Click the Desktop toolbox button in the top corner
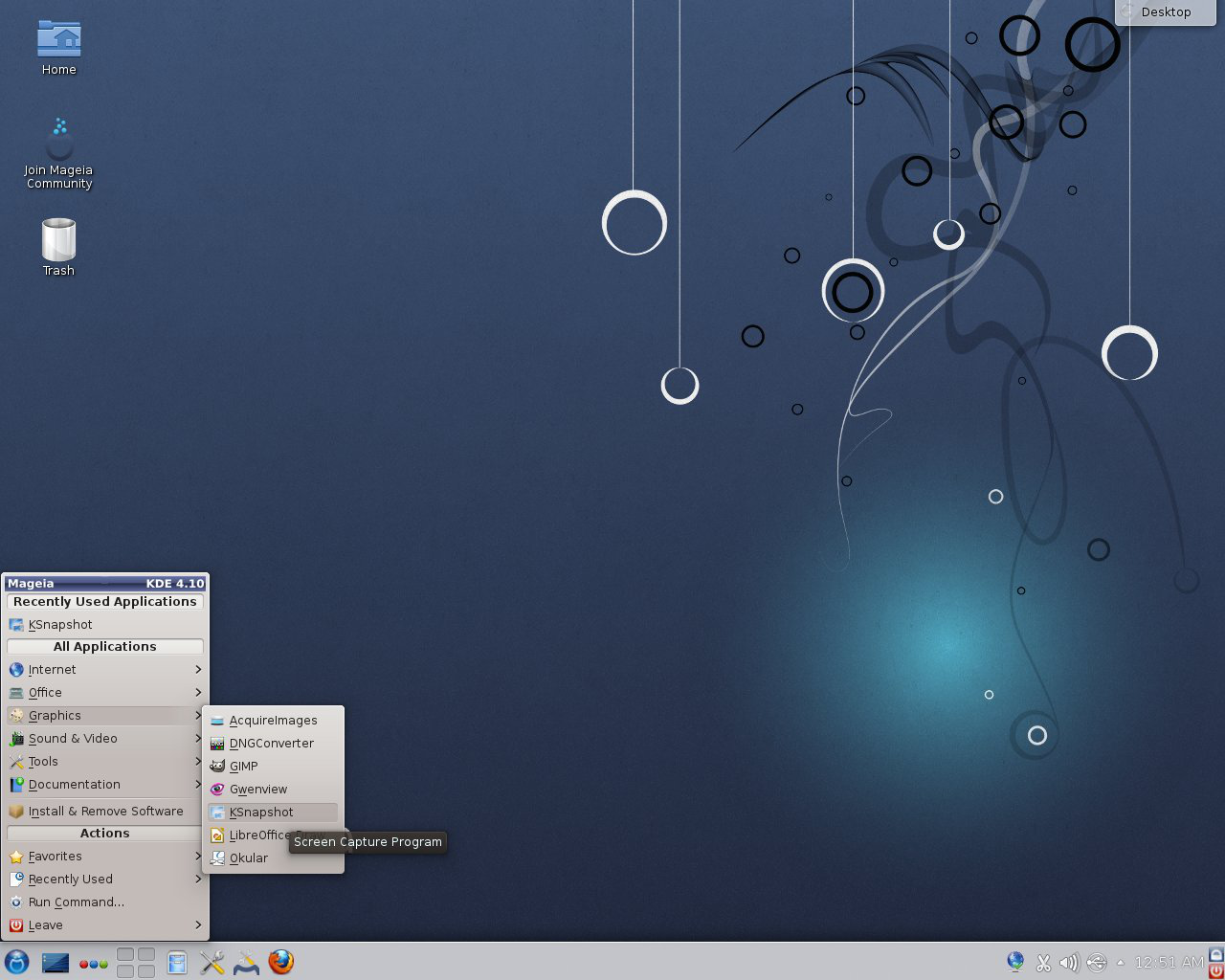Image resolution: width=1225 pixels, height=980 pixels. click(1166, 11)
